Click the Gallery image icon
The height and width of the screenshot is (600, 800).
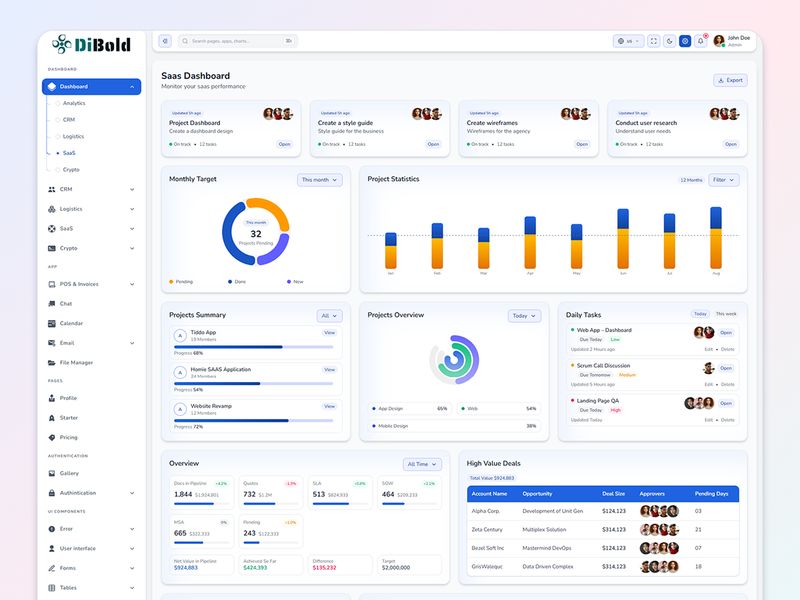tap(52, 473)
